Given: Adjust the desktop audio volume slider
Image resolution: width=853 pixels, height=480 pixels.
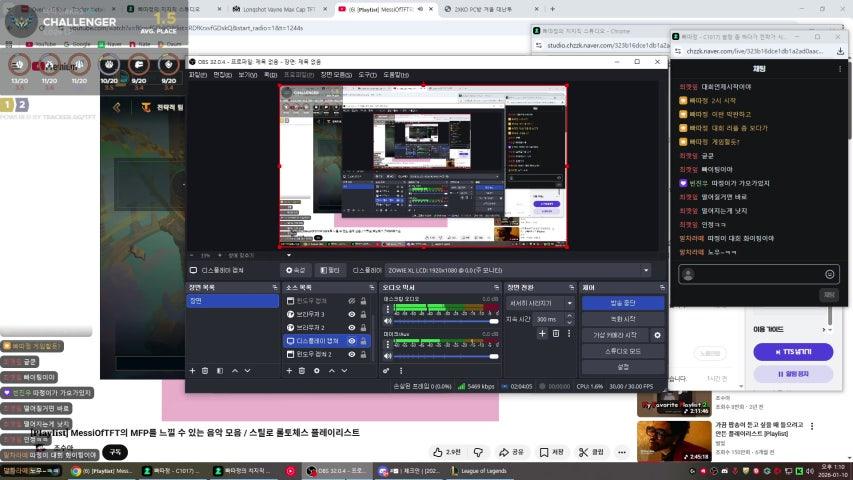Looking at the screenshot, I should 440,318.
